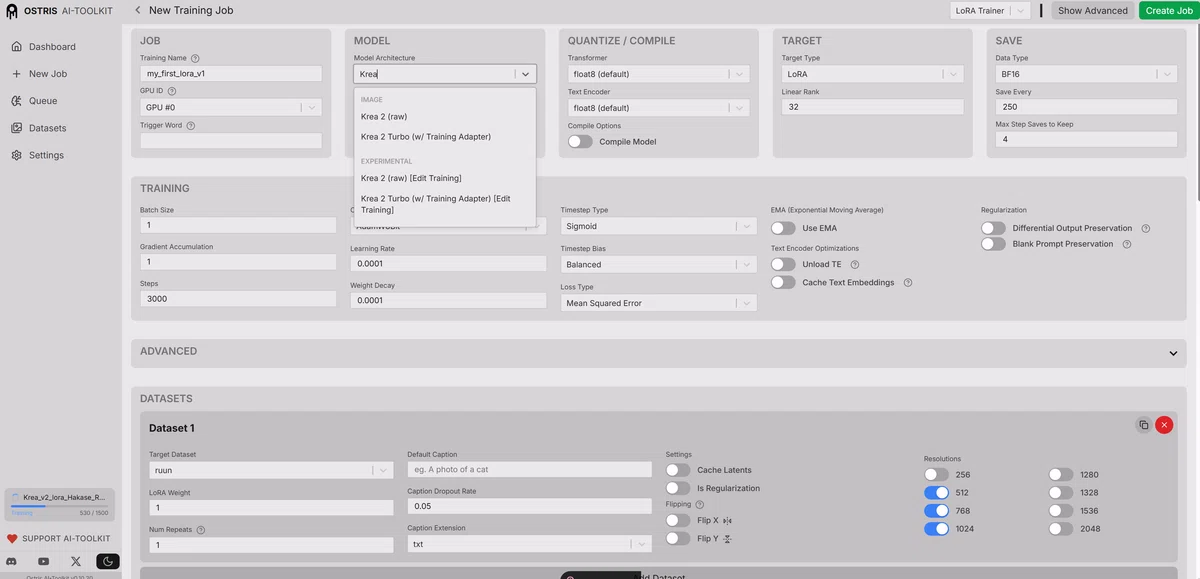Image resolution: width=1200 pixels, height=579 pixels.
Task: Choose Krea 2 Turbo [Edit Training] option
Action: tap(445, 204)
